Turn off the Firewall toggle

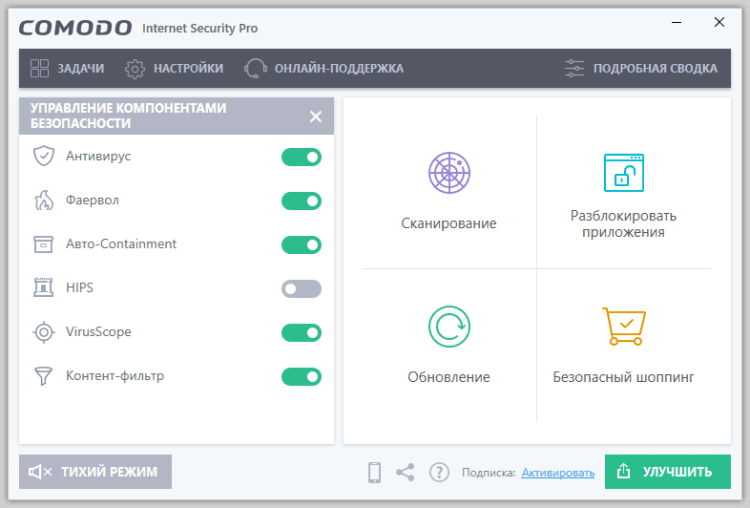[301, 201]
